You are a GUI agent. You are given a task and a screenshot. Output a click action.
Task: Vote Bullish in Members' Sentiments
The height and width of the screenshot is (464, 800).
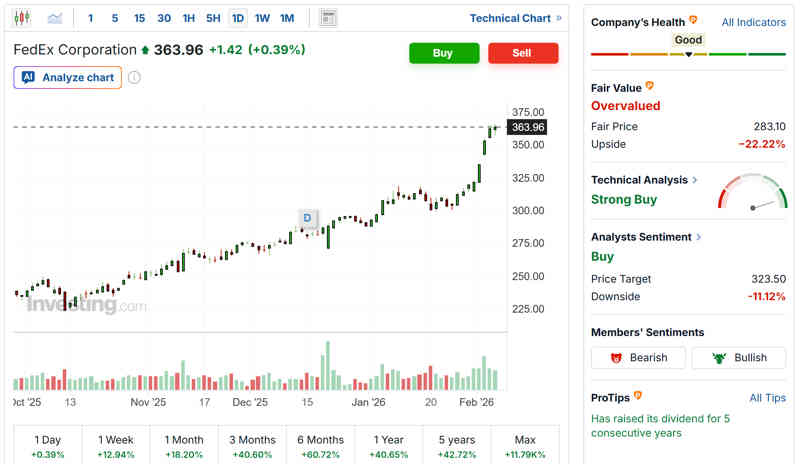[x=738, y=358]
